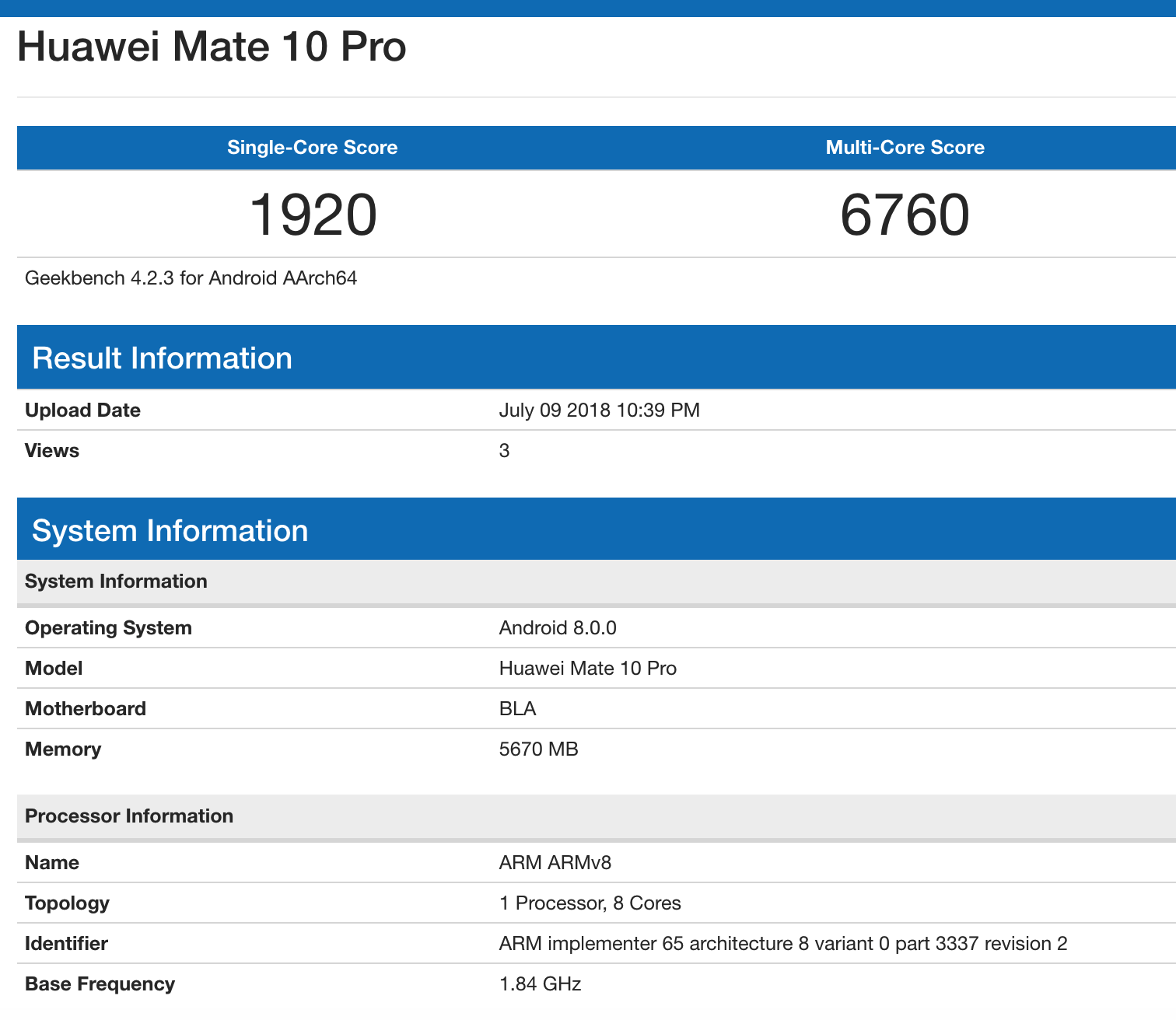Image resolution: width=1176 pixels, height=1020 pixels.
Task: Select the 5670 MB memory value
Action: coord(538,749)
